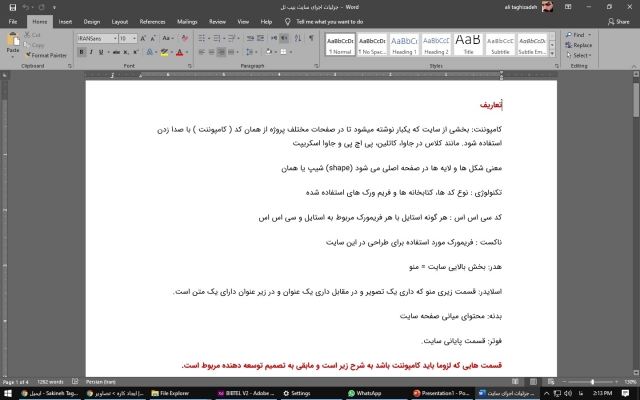Open the Change Case Aa dropdown
The width and height of the screenshot is (640, 400).
[x=168, y=38]
